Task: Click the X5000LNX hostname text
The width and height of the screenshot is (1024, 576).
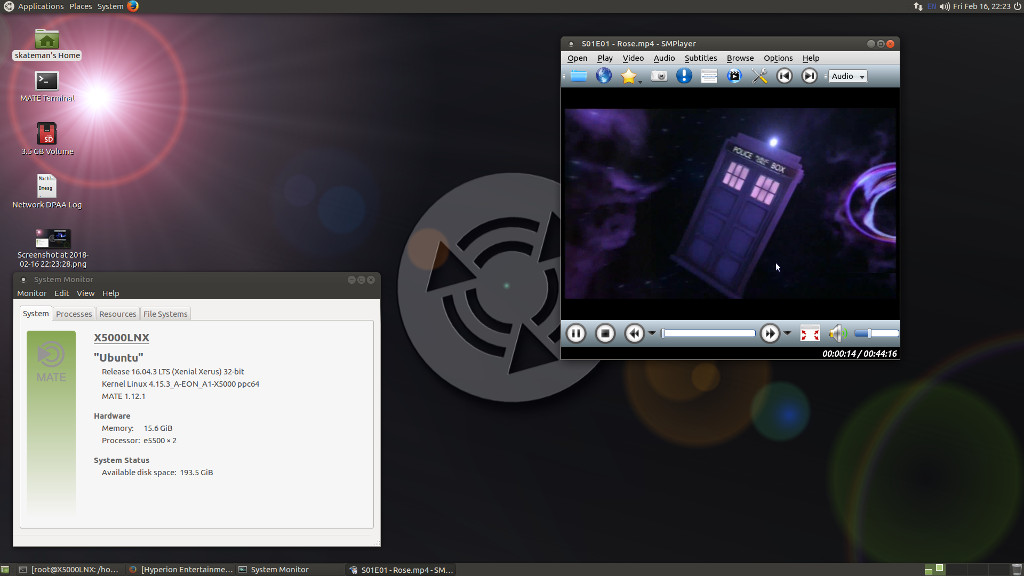Action: [121, 338]
